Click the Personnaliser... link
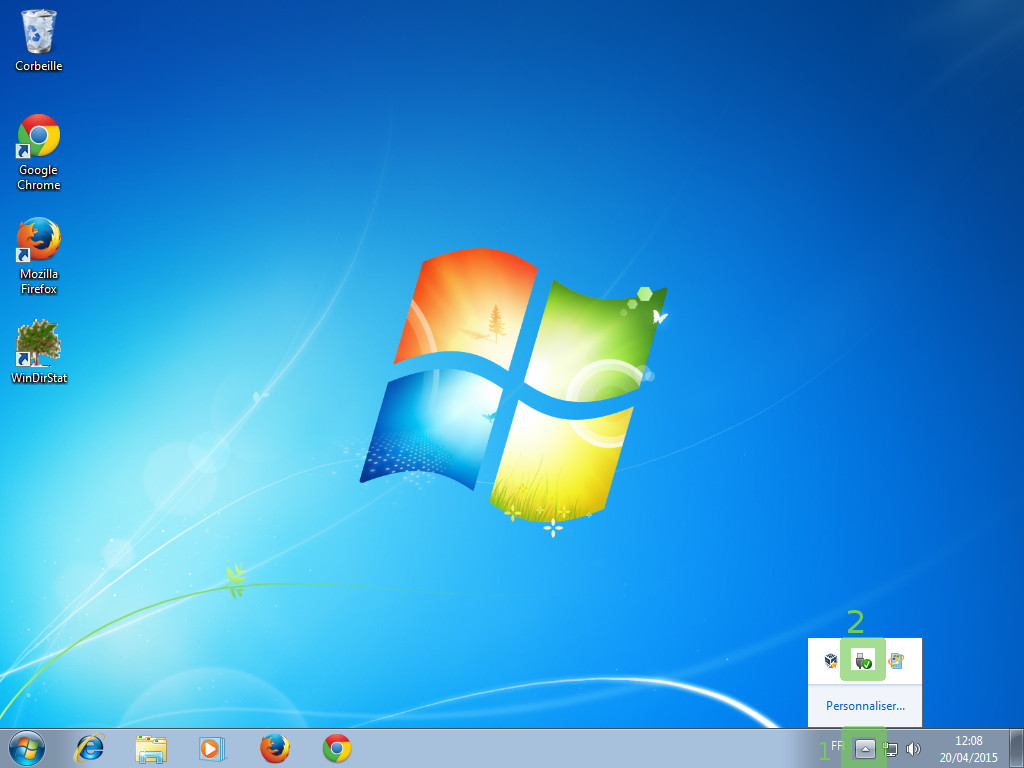The image size is (1024, 768). [x=865, y=706]
